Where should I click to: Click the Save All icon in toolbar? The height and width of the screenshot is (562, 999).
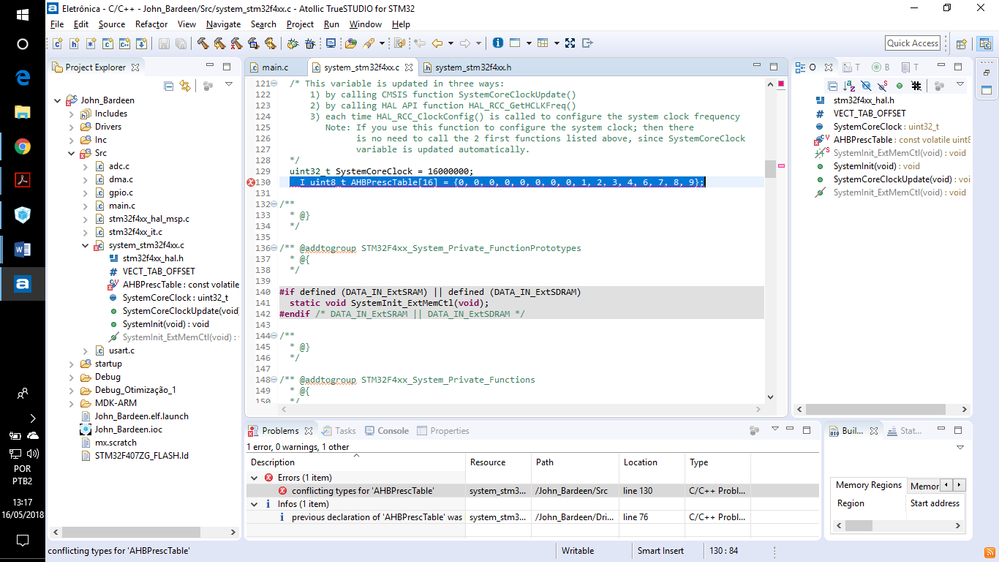pos(181,43)
